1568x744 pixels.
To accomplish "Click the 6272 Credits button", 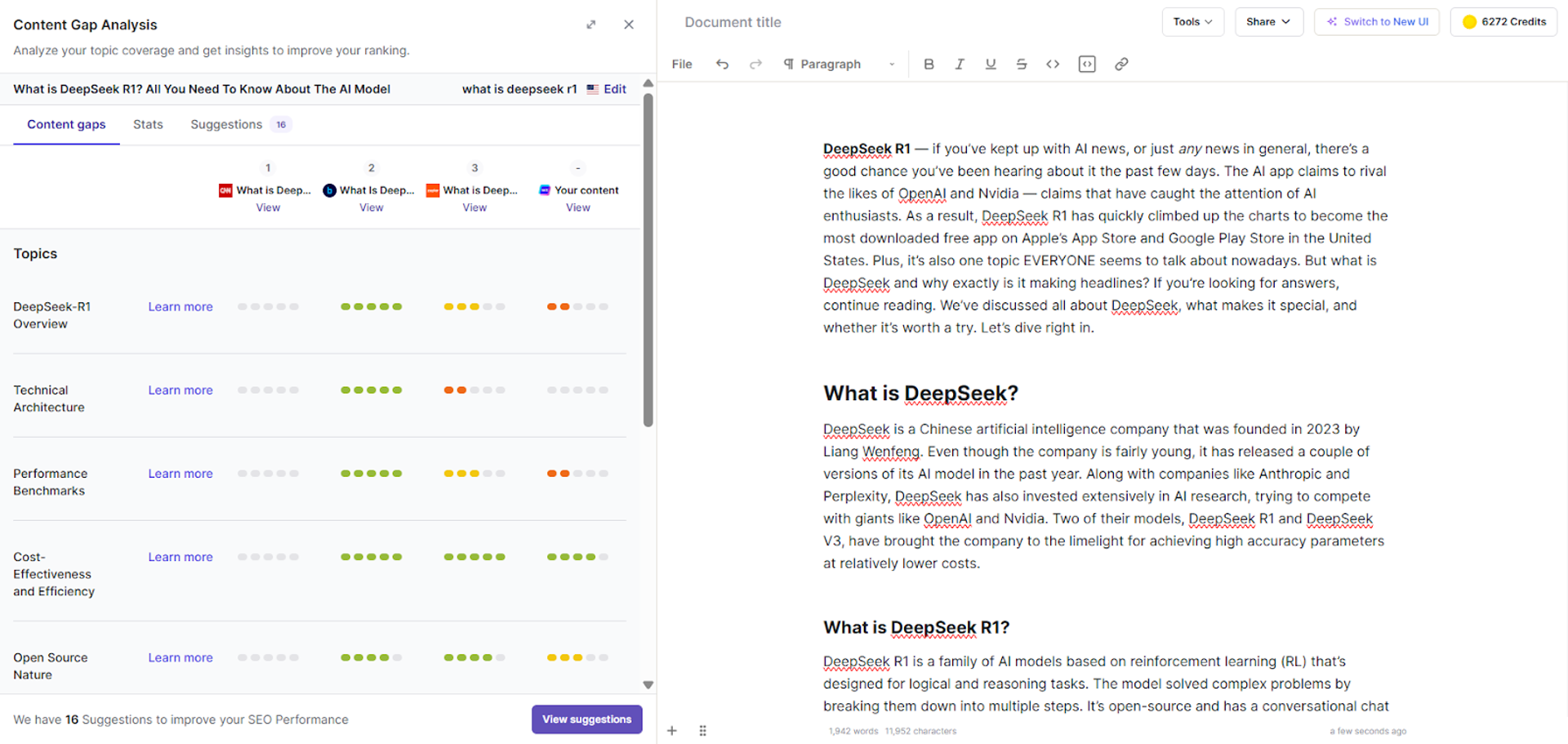I will coord(1503,22).
